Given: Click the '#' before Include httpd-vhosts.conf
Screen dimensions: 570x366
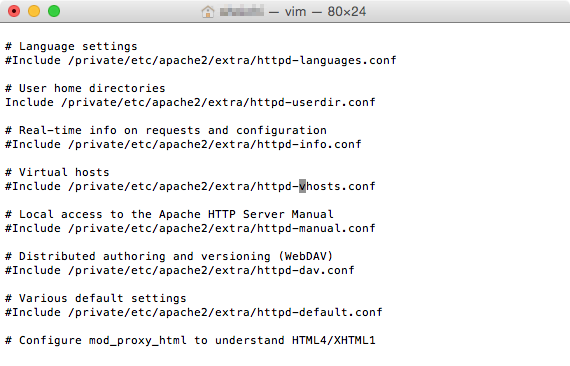Looking at the screenshot, I should pos(8,186).
